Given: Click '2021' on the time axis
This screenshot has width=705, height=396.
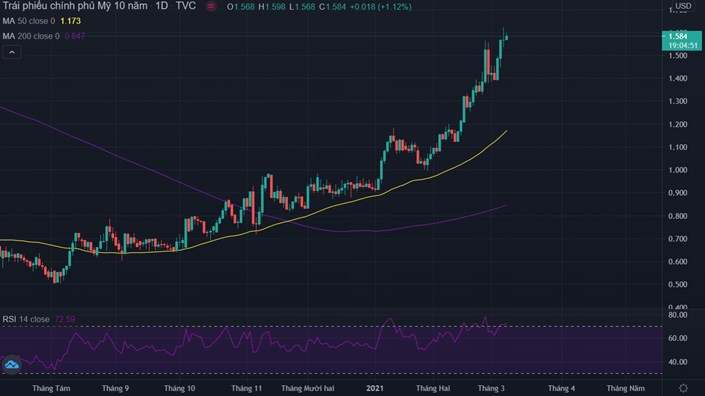Looking at the screenshot, I should pyautogui.click(x=375, y=388).
